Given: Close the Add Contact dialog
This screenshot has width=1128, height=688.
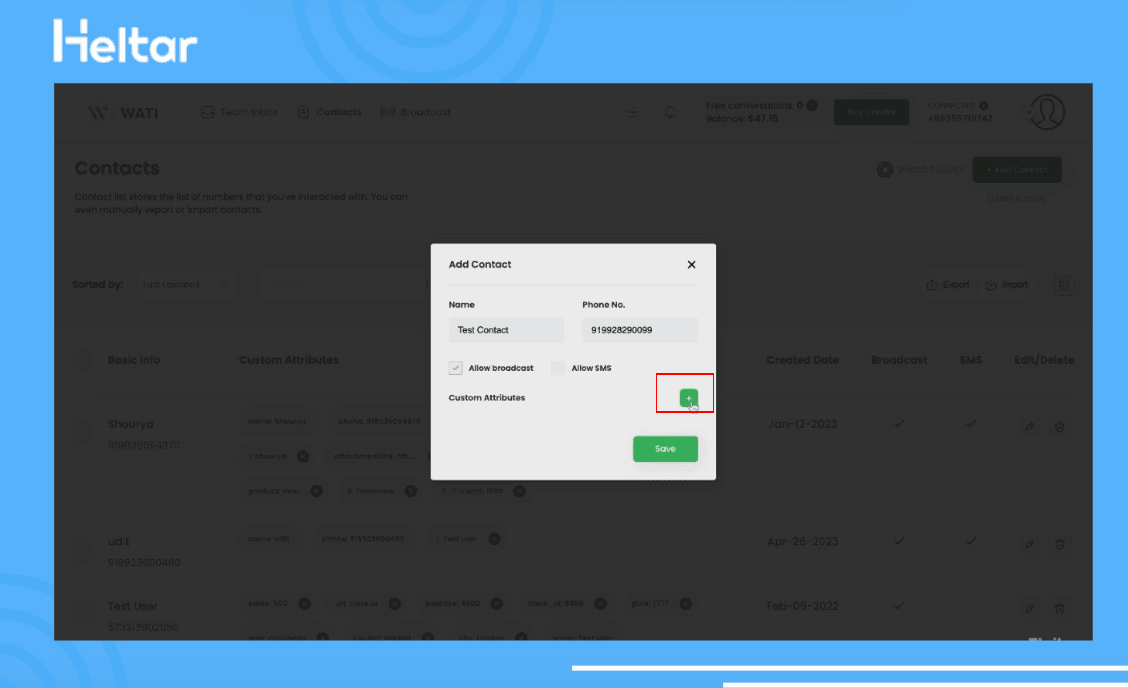Looking at the screenshot, I should coord(691,265).
